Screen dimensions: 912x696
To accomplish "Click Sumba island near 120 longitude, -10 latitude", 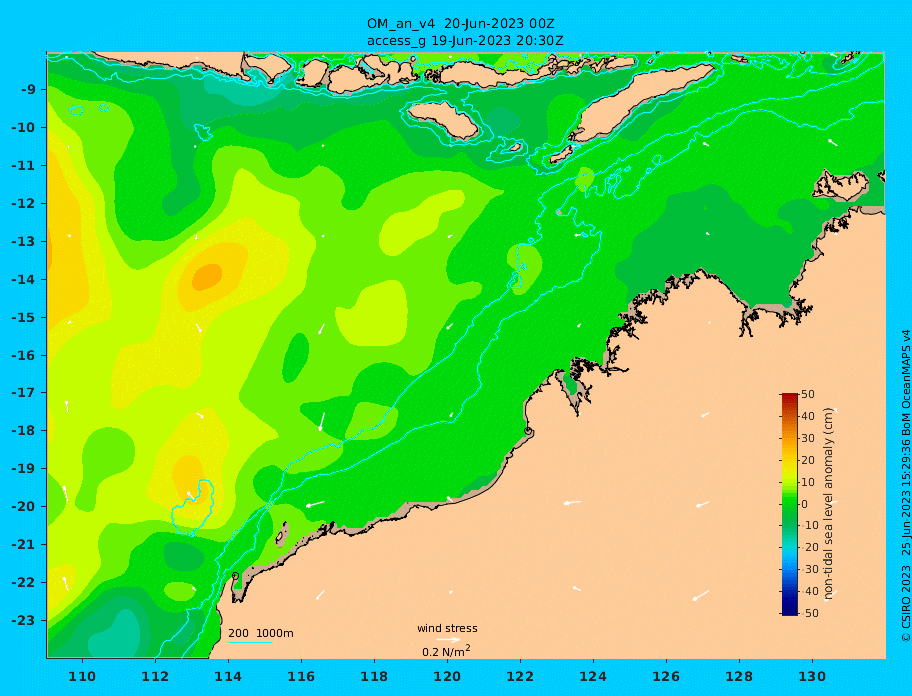I will click(443, 119).
